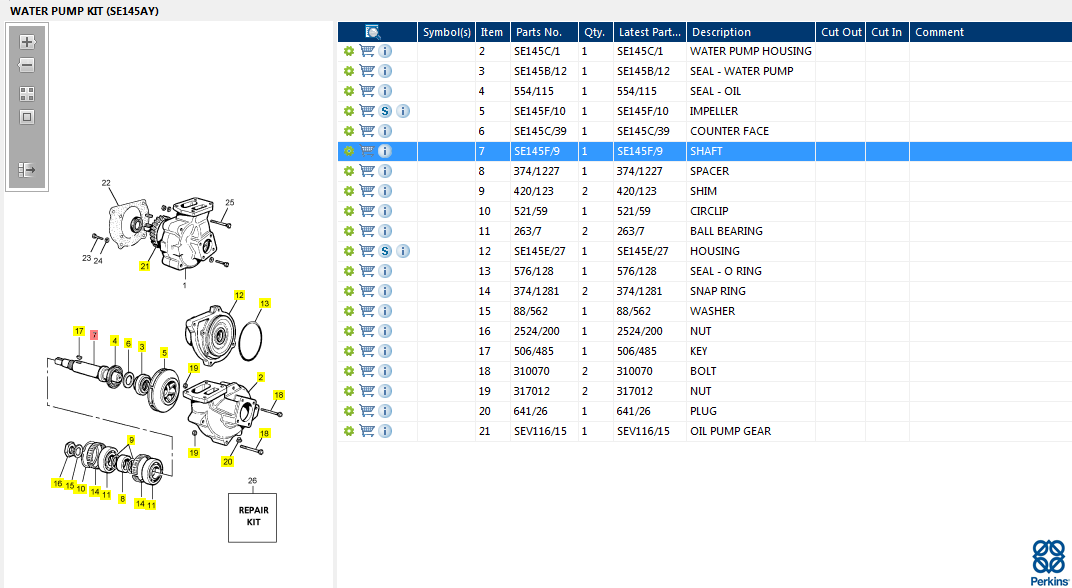Sort by the Qty. column header

[x=595, y=32]
